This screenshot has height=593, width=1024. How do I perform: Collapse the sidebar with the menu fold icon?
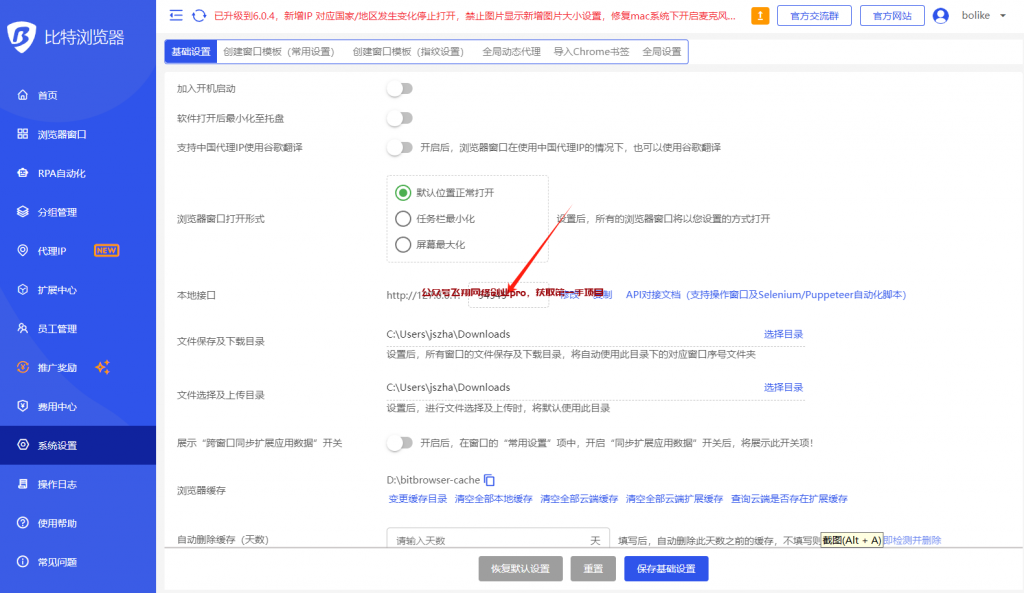click(x=177, y=15)
